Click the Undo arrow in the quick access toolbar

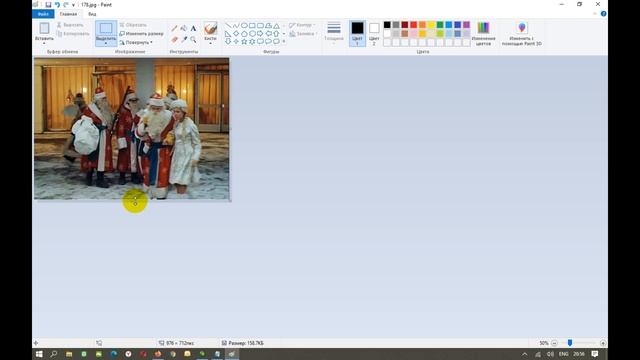point(57,5)
